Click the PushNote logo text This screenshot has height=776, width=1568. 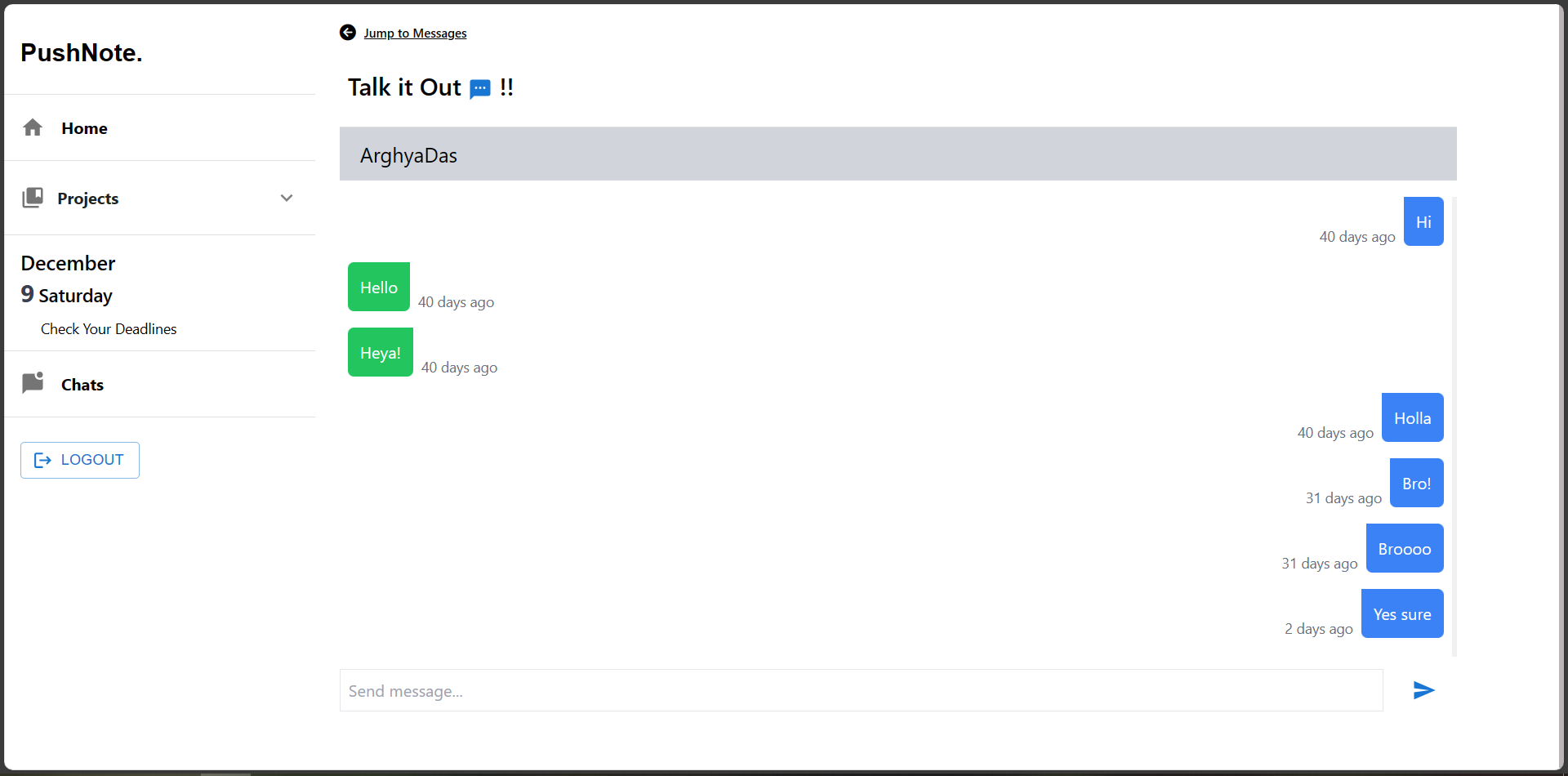(81, 52)
